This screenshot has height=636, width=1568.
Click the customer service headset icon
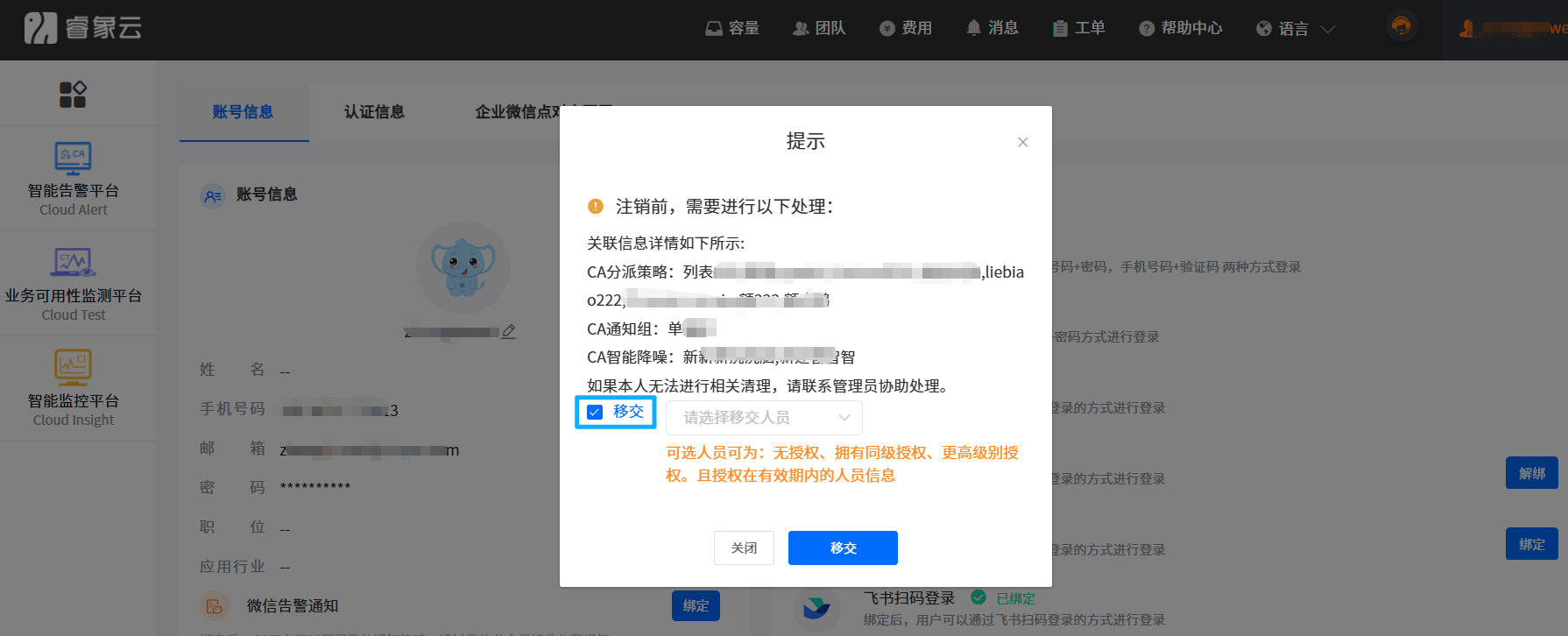click(1401, 26)
